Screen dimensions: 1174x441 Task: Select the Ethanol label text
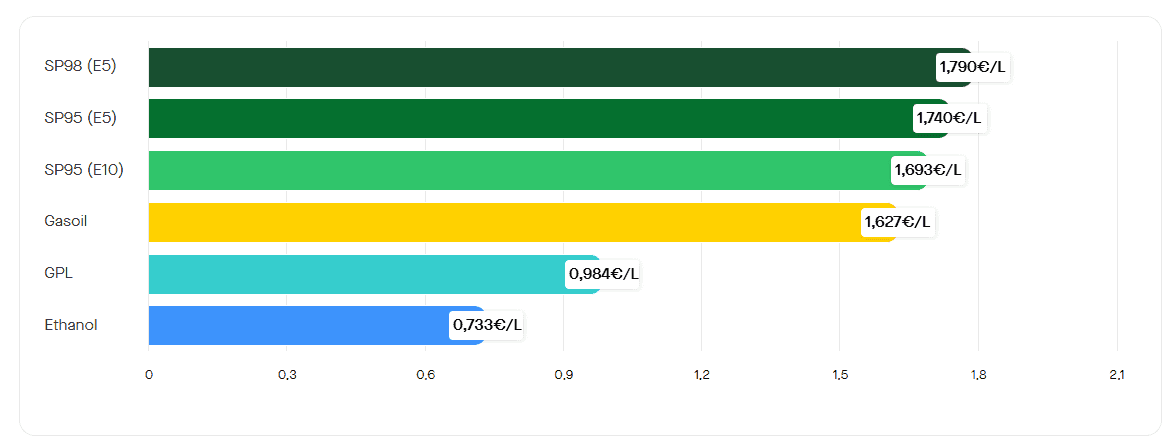pyautogui.click(x=71, y=325)
